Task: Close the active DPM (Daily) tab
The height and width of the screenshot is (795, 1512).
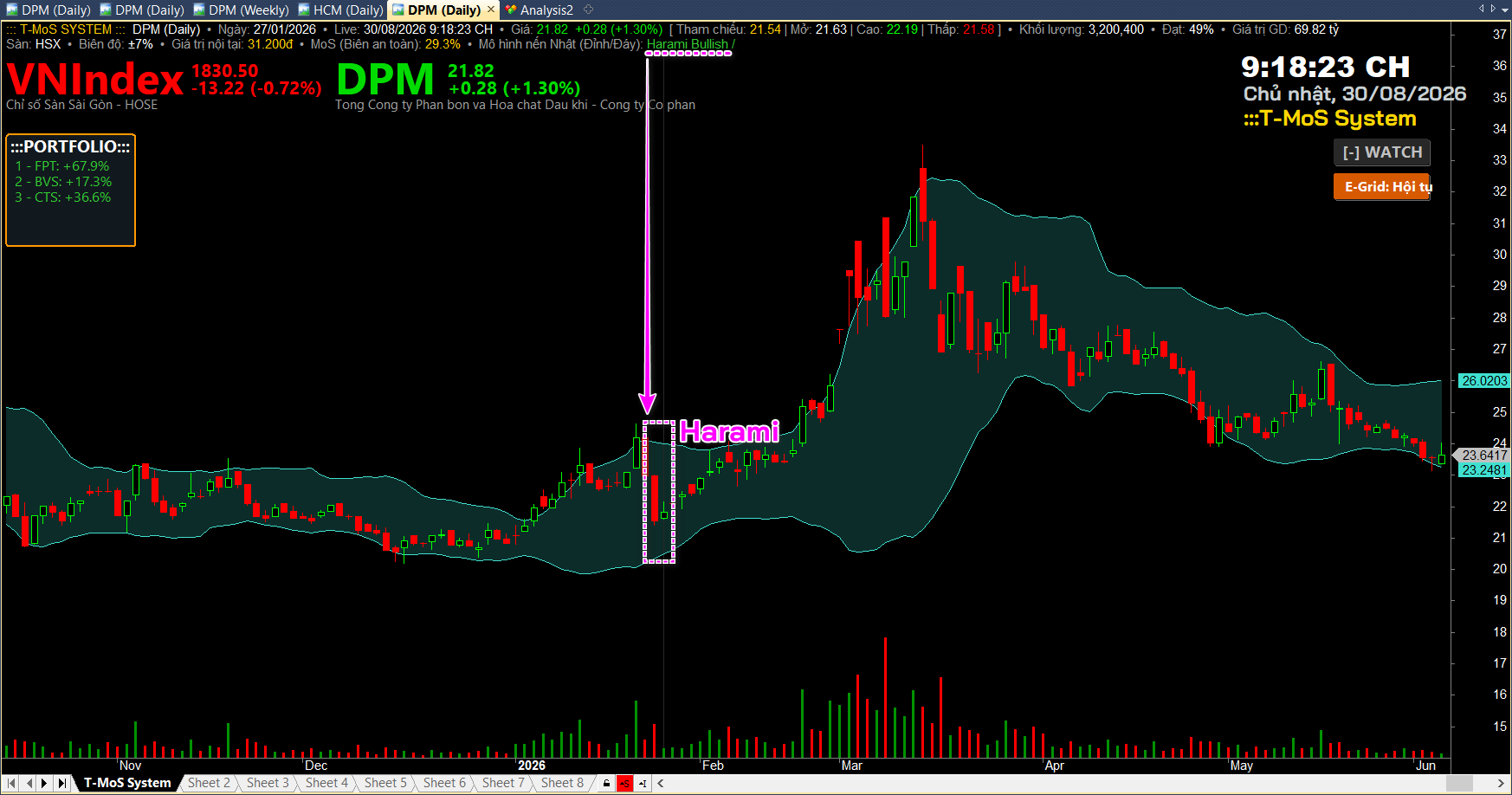Action: click(x=490, y=10)
